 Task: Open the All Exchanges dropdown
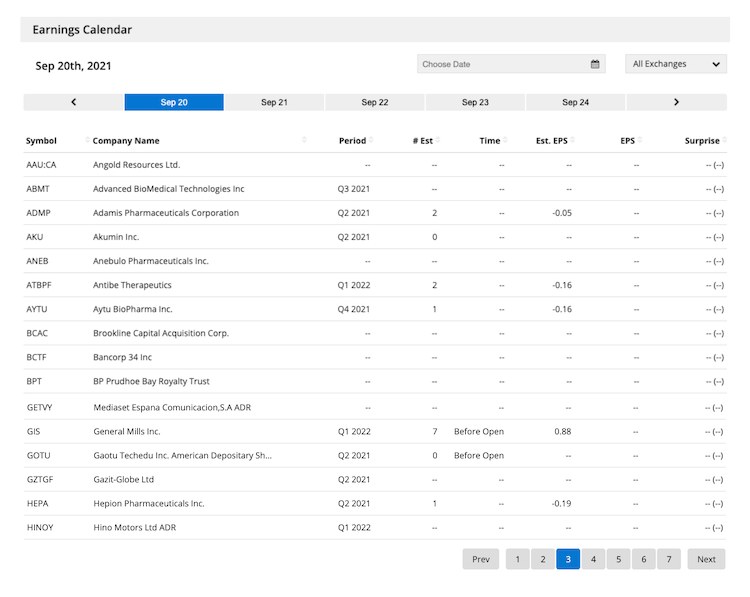676,64
